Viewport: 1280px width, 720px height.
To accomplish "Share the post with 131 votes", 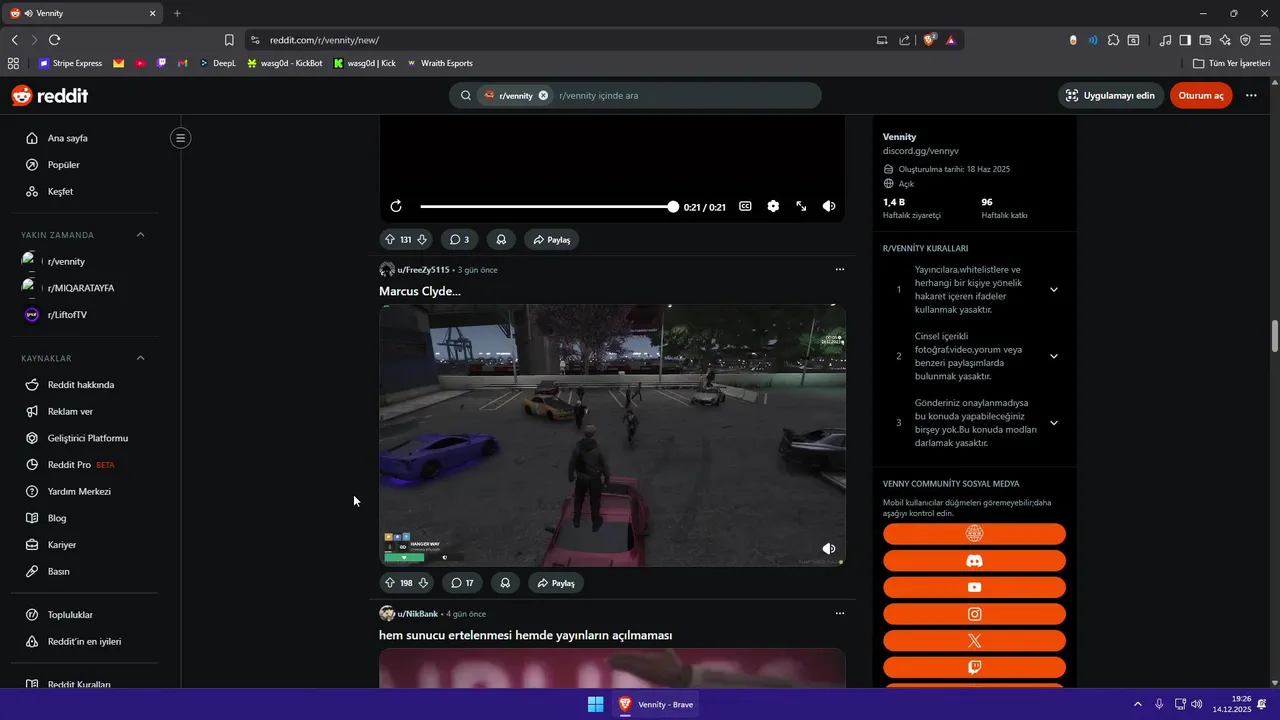I will point(552,240).
